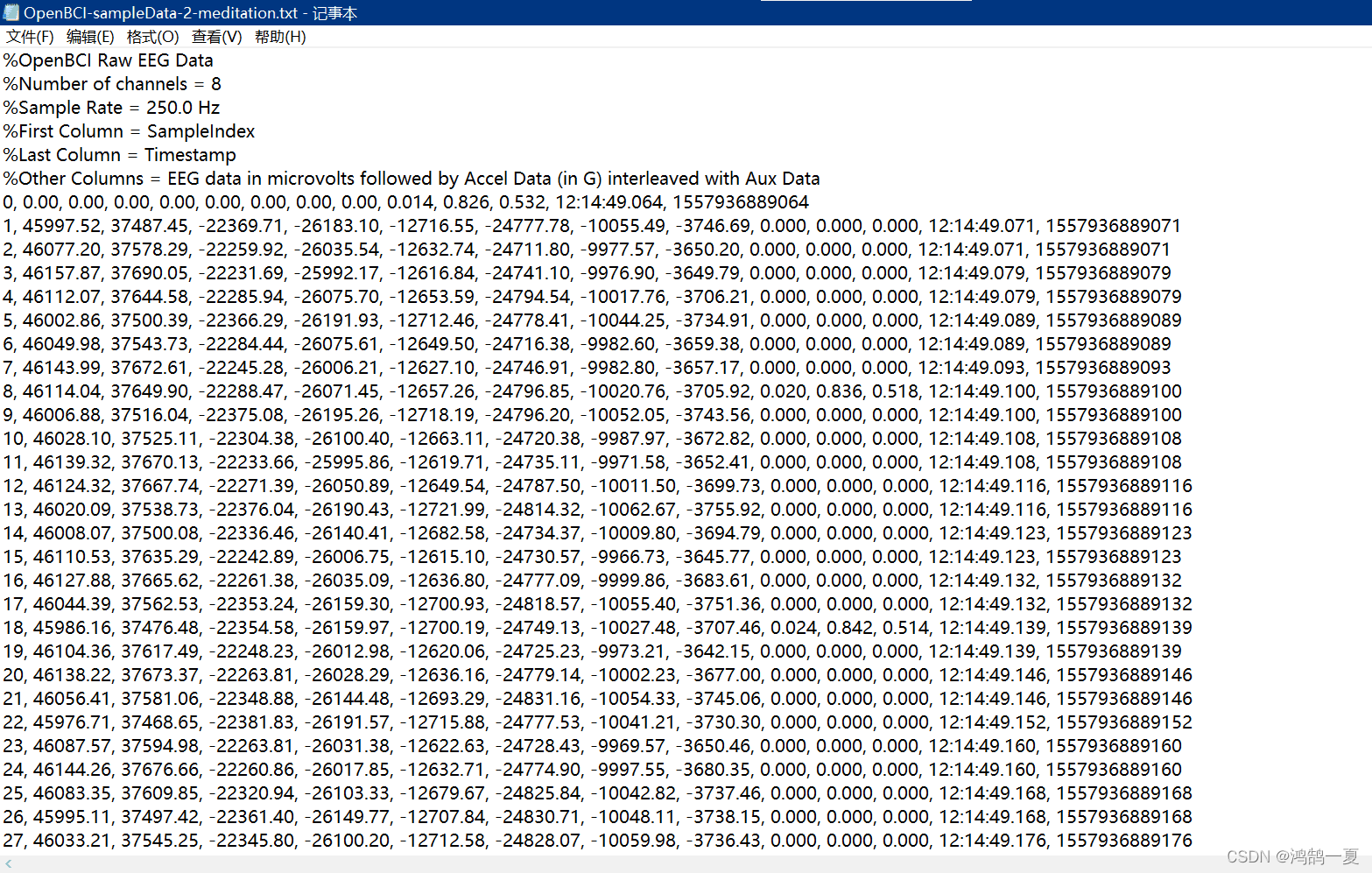The width and height of the screenshot is (1372, 873).
Task: Click accel value 0.014 in row 0
Action: coord(410,202)
